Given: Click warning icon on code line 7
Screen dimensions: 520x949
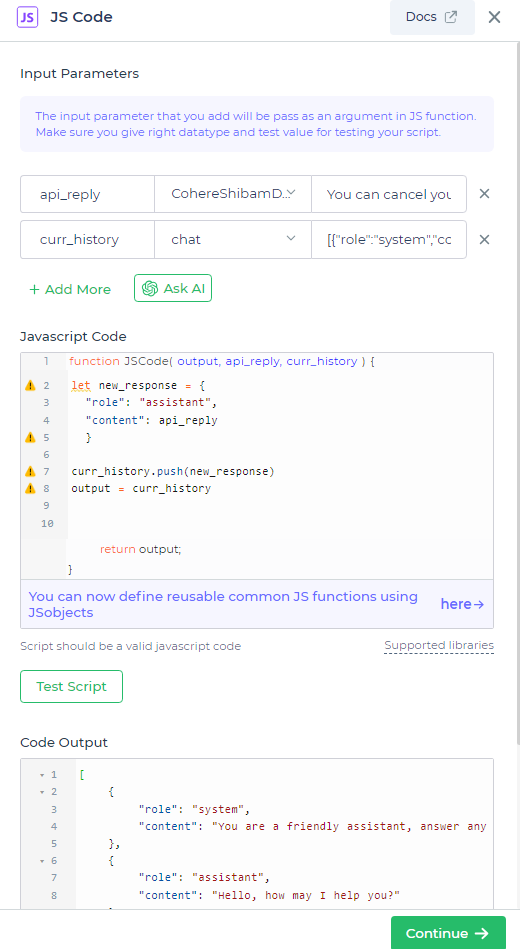Looking at the screenshot, I should 30,471.
